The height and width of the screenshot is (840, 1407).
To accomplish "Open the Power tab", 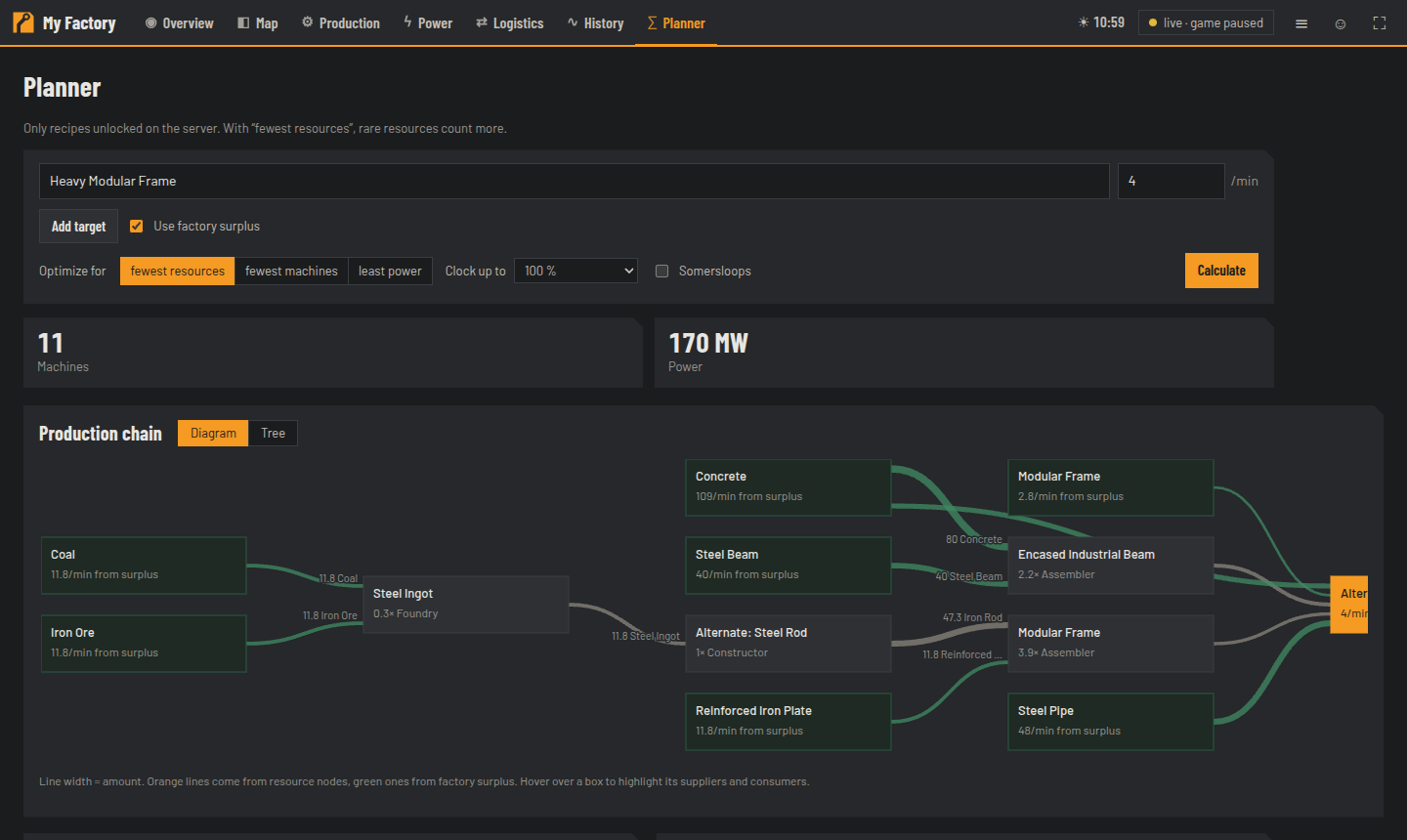I will point(428,23).
